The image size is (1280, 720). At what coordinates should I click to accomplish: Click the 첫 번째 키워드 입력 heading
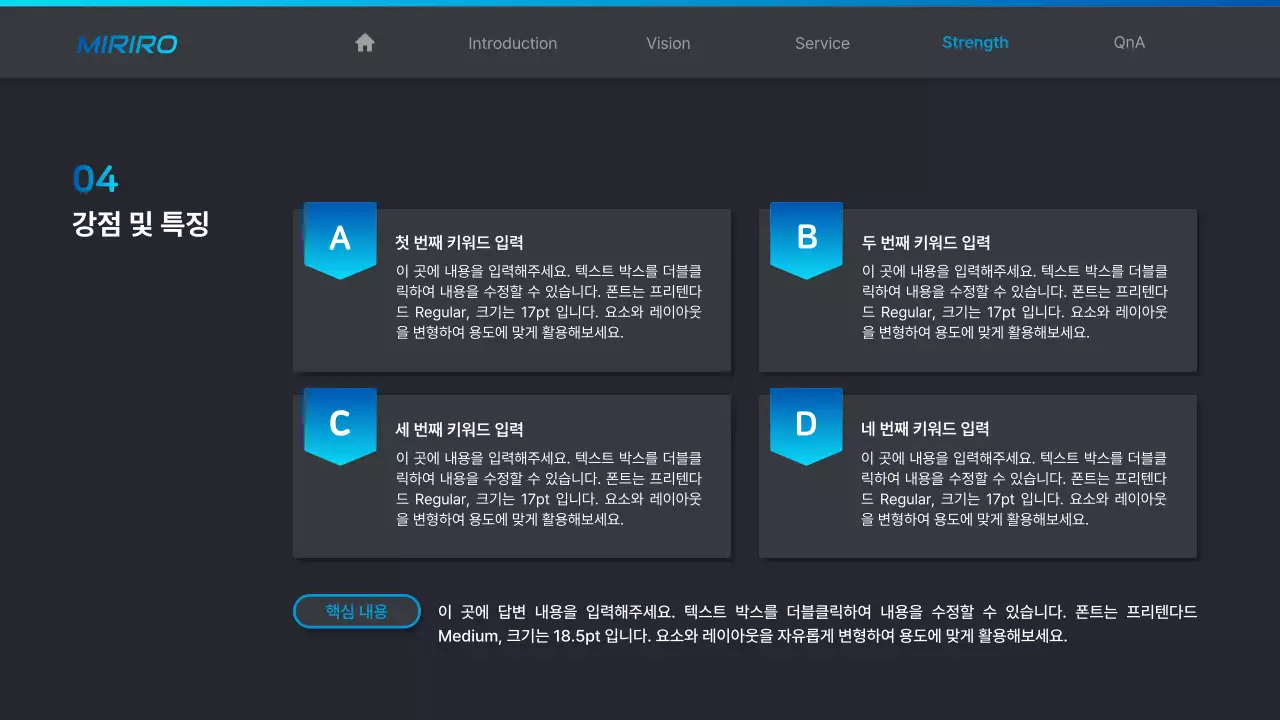459,241
